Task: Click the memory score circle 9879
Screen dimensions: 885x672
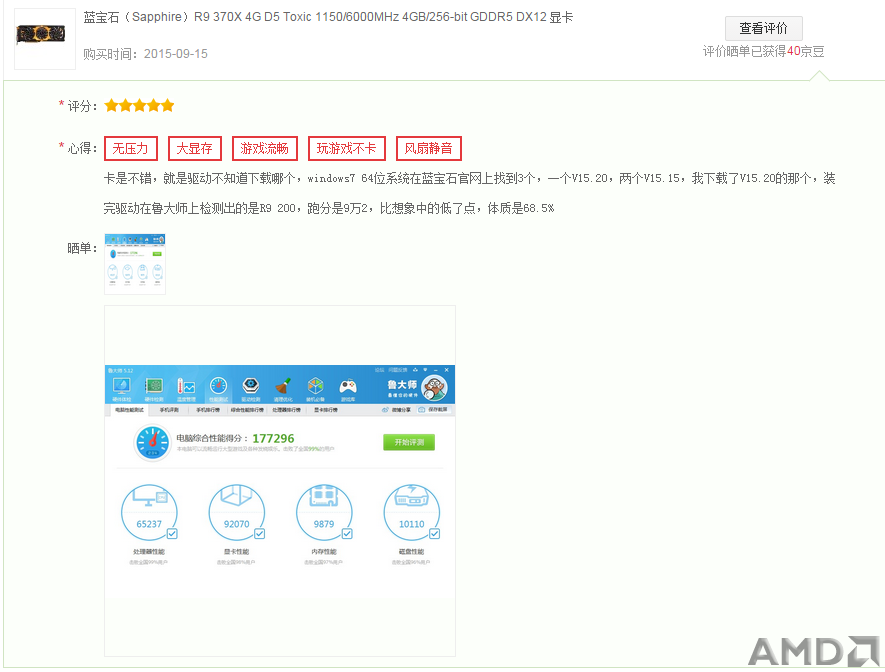Action: 324,512
